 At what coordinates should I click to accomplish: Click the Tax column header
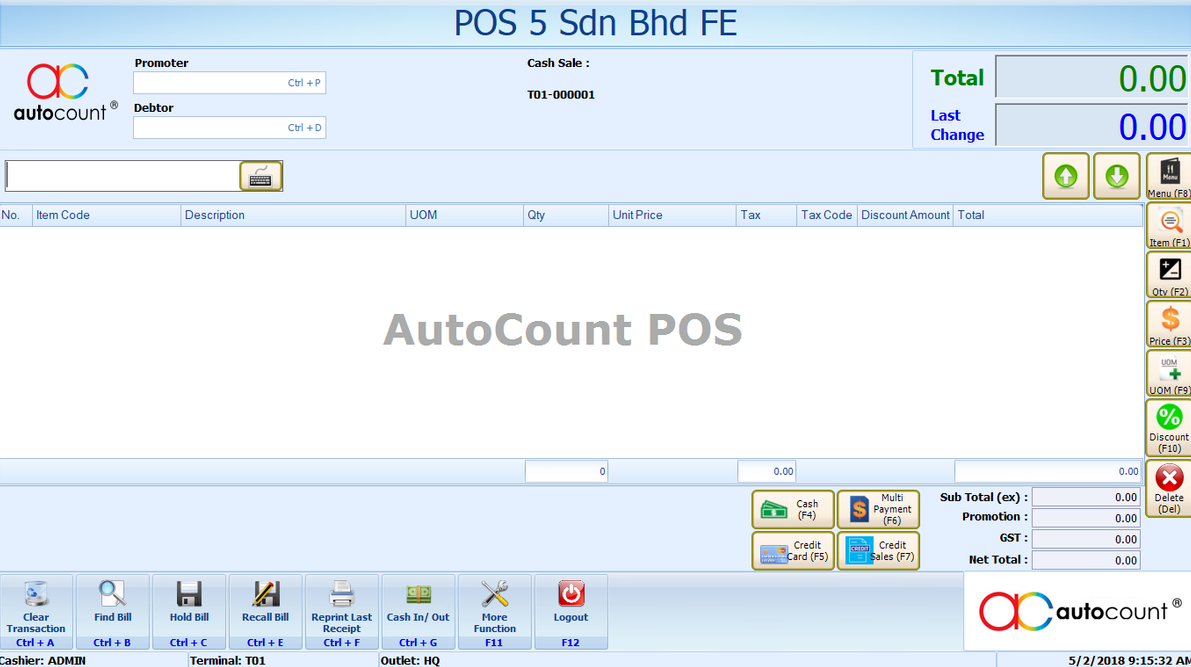click(766, 215)
